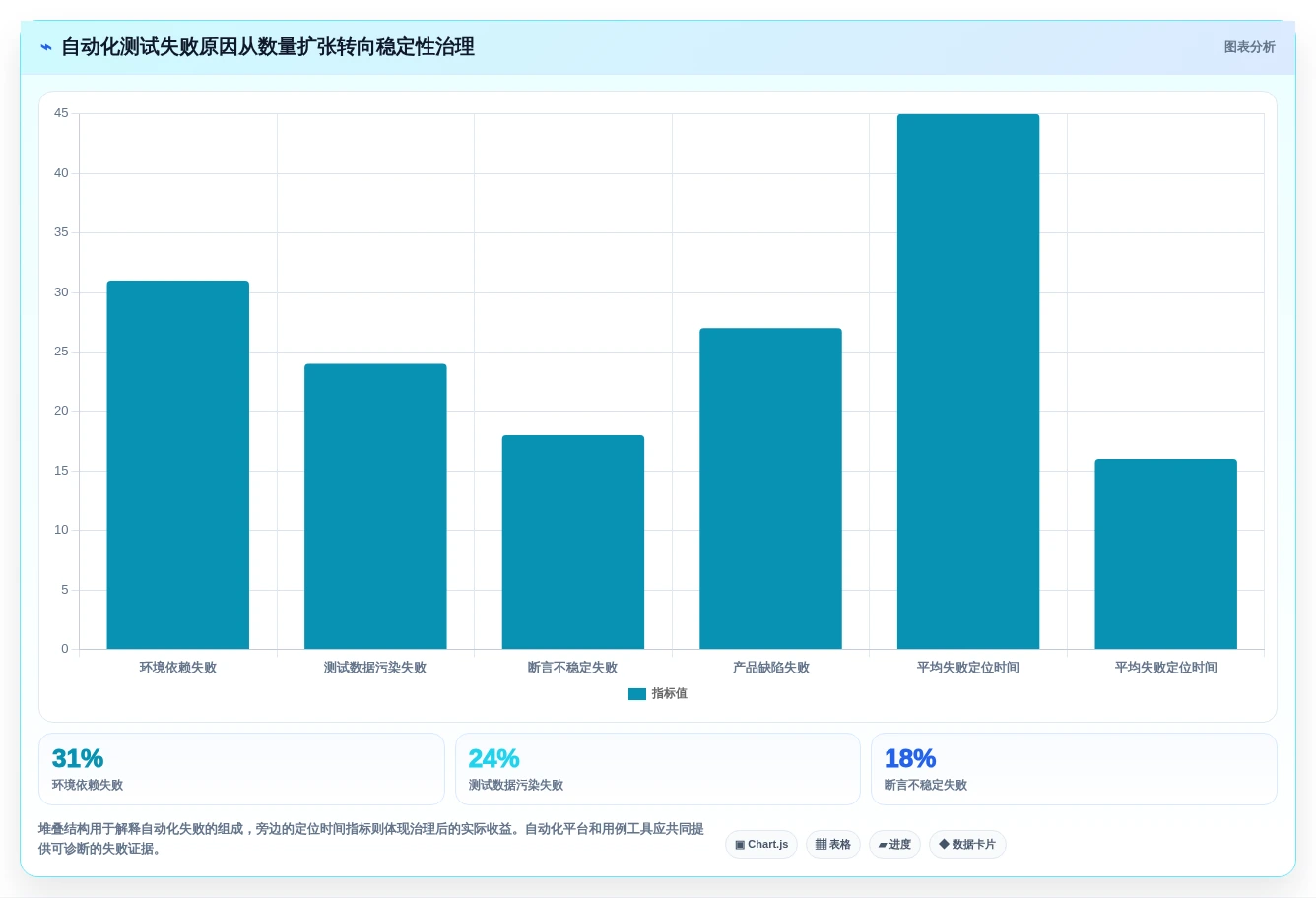Click the 产品缺陷失败 x-axis label
Screen dimensions: 1316x898
point(770,668)
